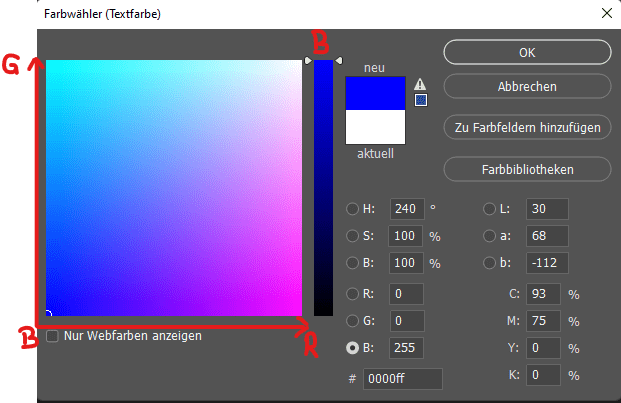This screenshot has width=621, height=403.
Task: Select the RGB blue B radio button
Action: click(x=352, y=348)
